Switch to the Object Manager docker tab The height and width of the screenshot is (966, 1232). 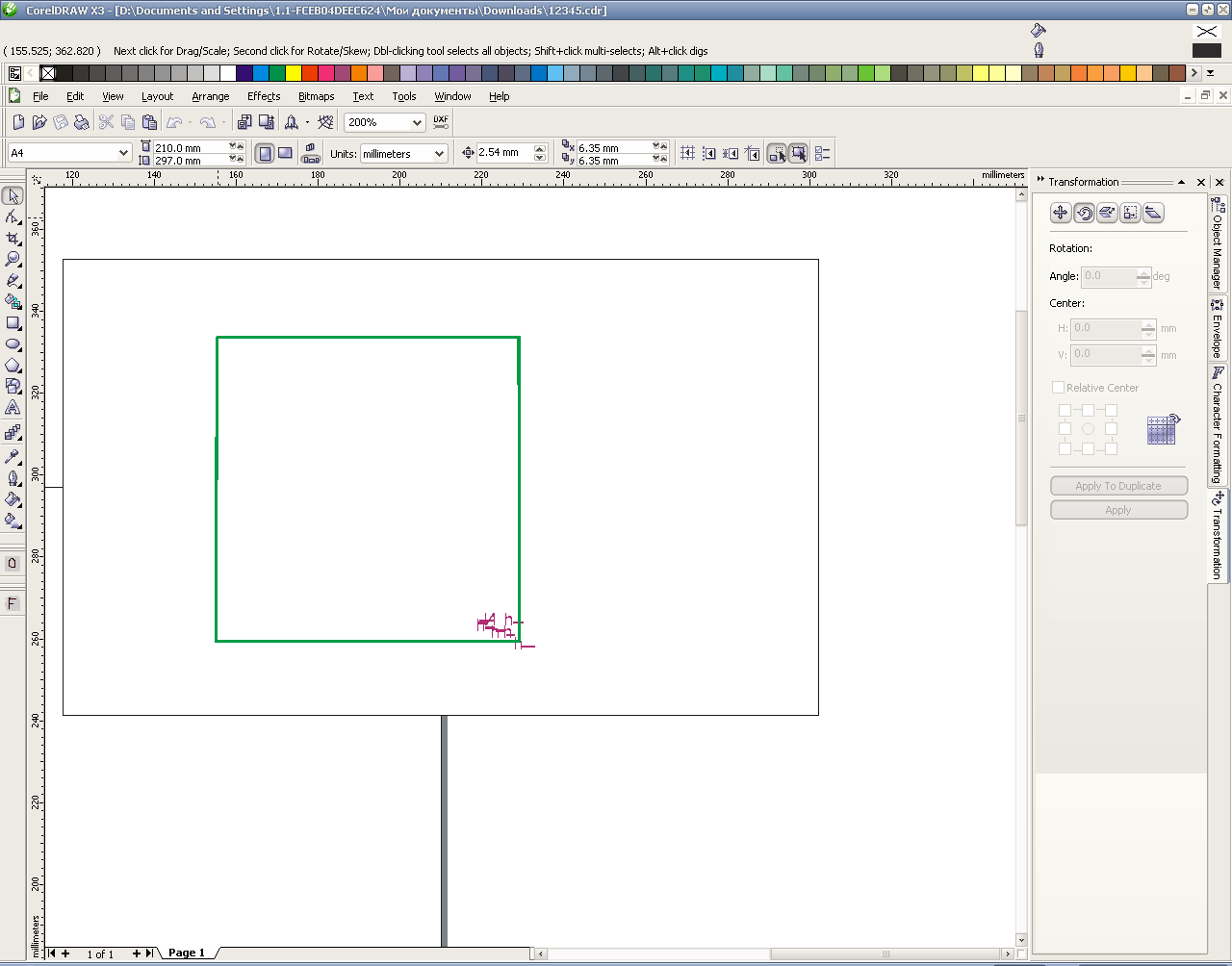(1218, 244)
